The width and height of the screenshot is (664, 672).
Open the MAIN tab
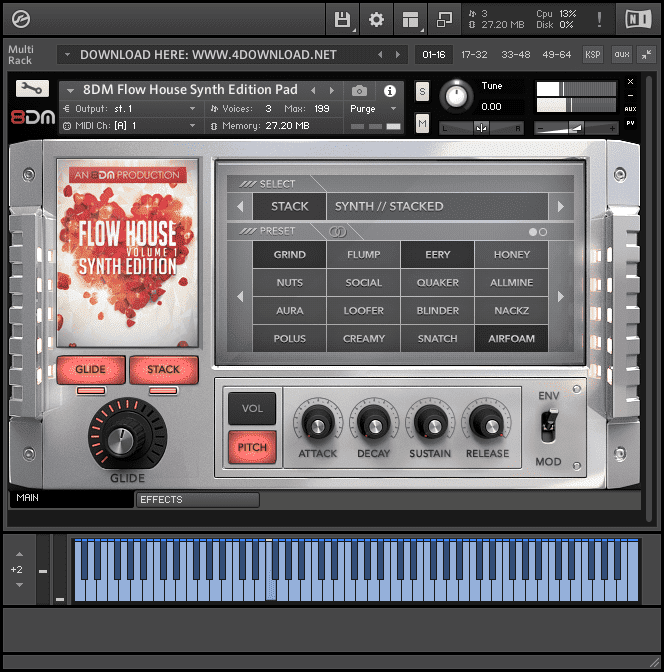coord(72,498)
